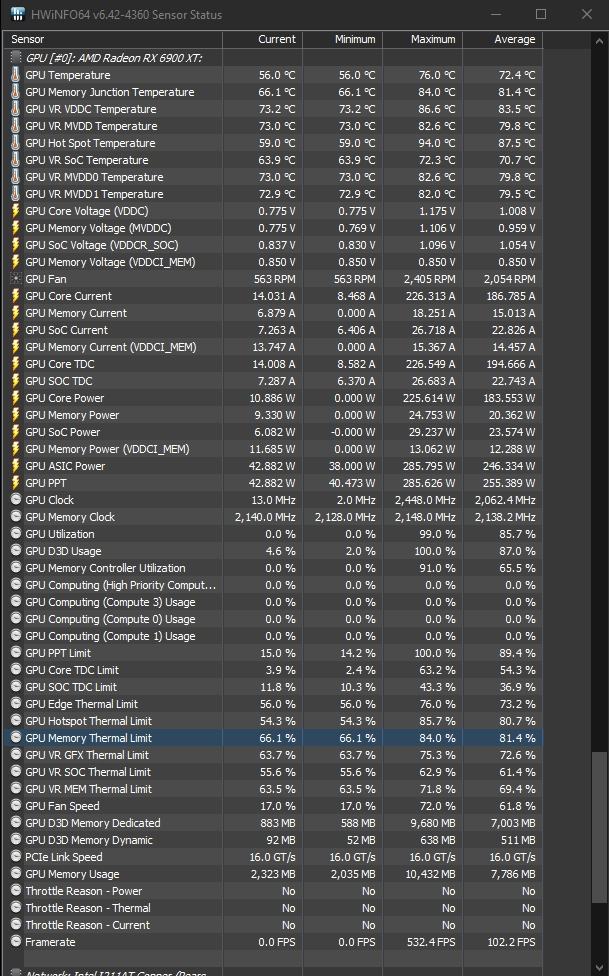
Task: Select the Throttle Reason - Thermal row
Action: (x=274, y=908)
